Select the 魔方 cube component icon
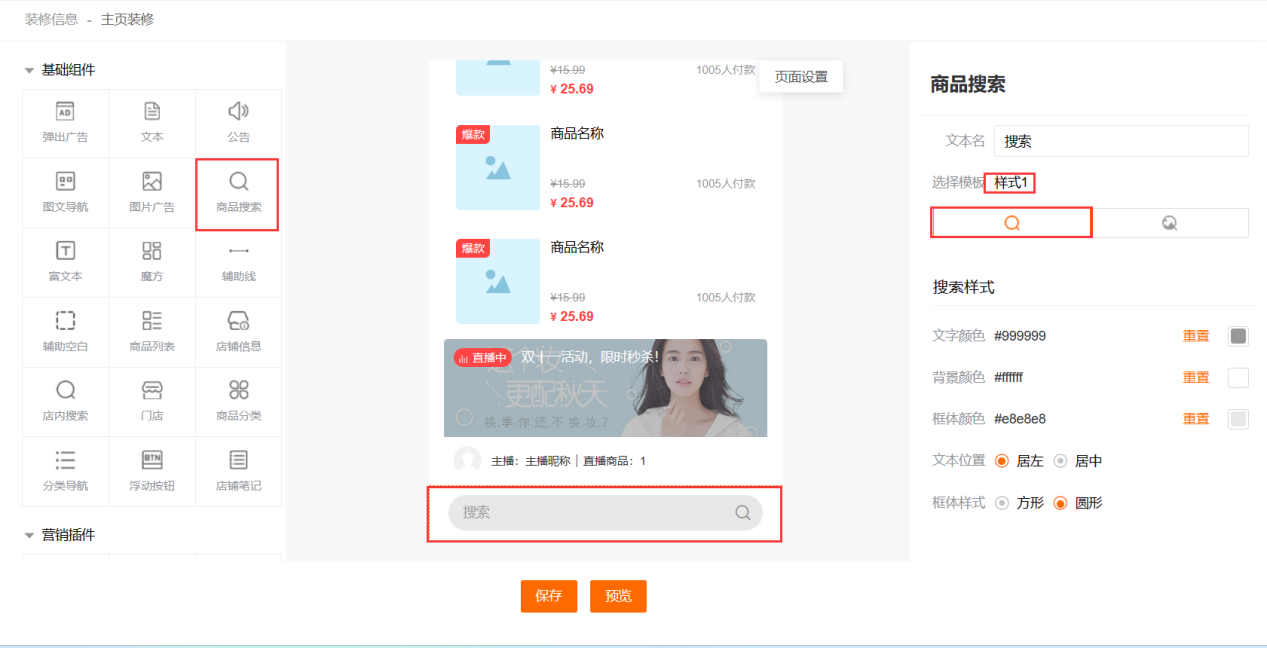Screen dimensions: 1267x648 152,250
